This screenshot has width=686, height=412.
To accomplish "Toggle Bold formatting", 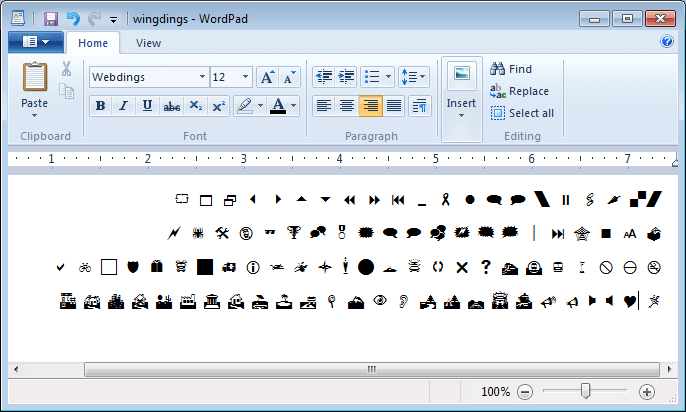I will [100, 106].
